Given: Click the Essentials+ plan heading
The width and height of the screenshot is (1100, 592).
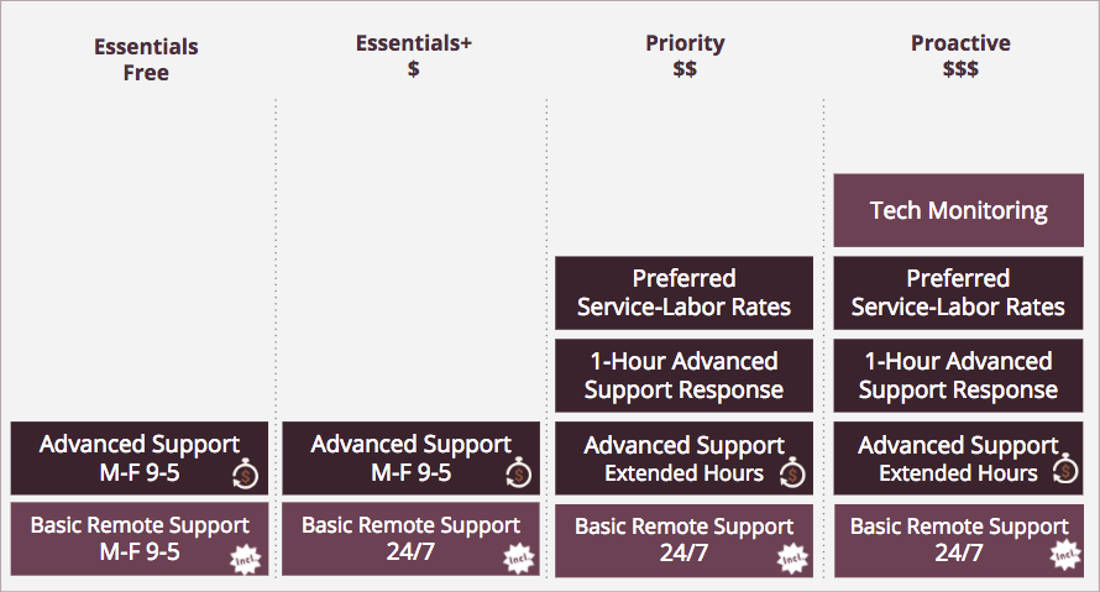Looking at the screenshot, I should pos(414,55).
